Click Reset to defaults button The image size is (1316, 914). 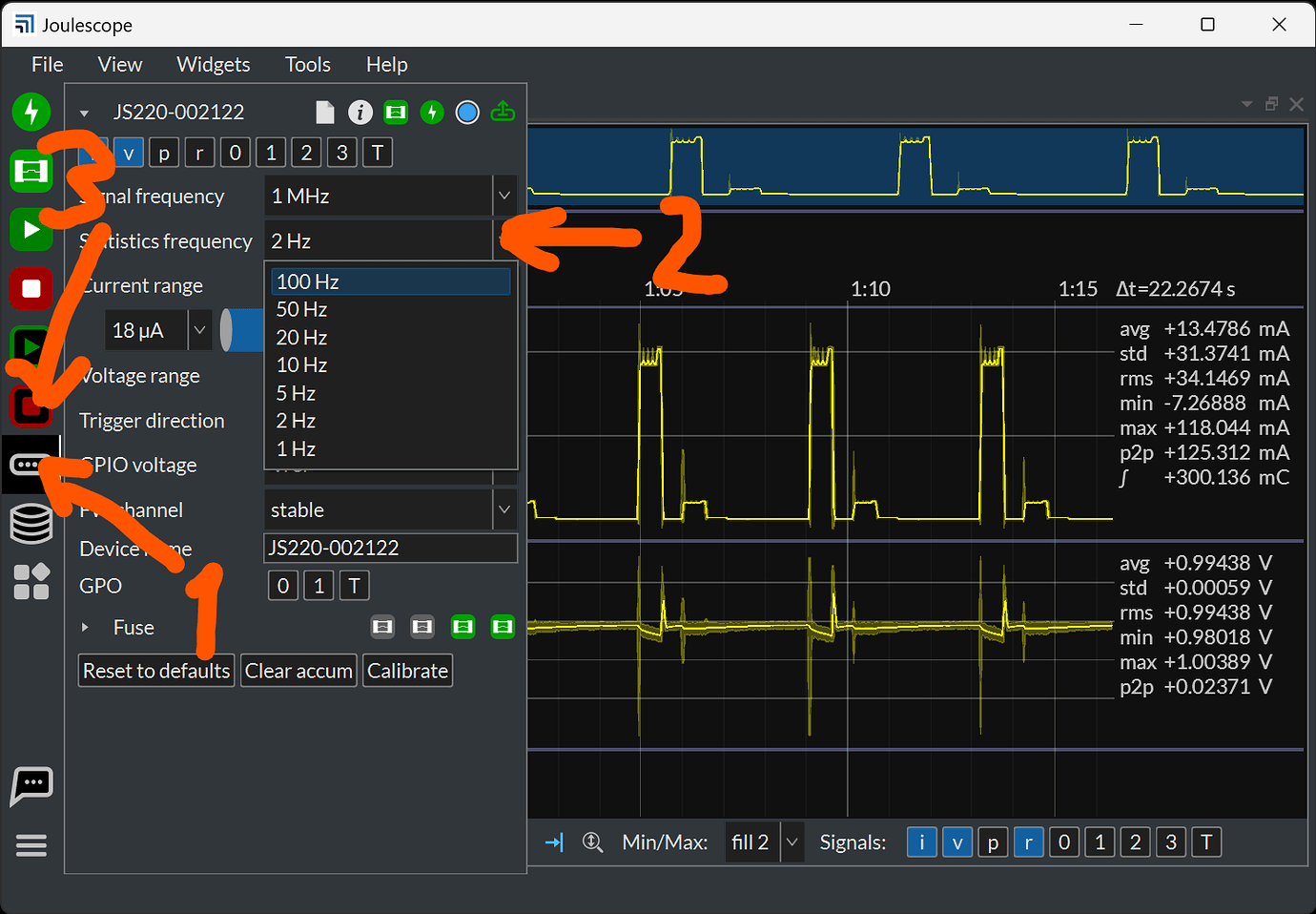tap(156, 671)
